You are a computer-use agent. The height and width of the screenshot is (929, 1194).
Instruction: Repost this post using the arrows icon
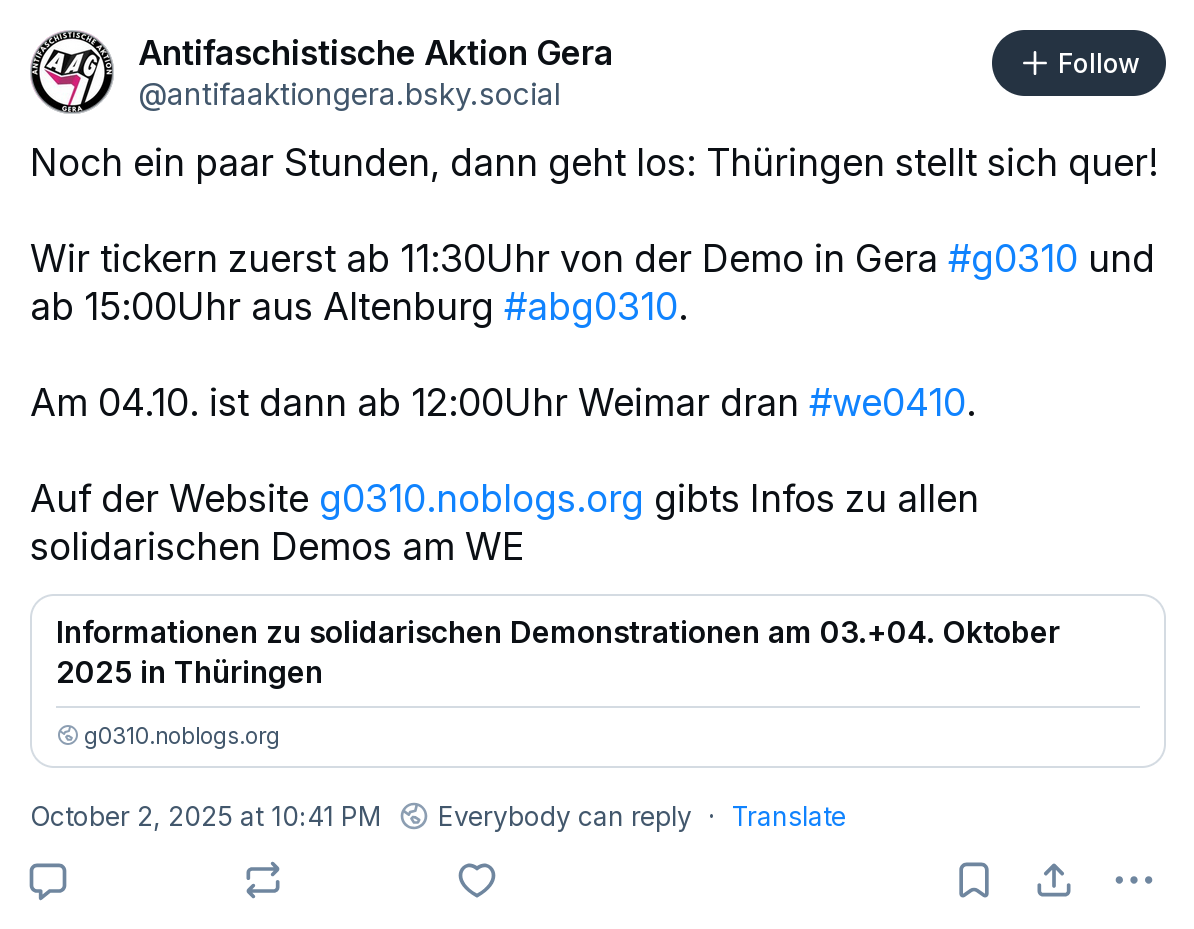[x=263, y=881]
